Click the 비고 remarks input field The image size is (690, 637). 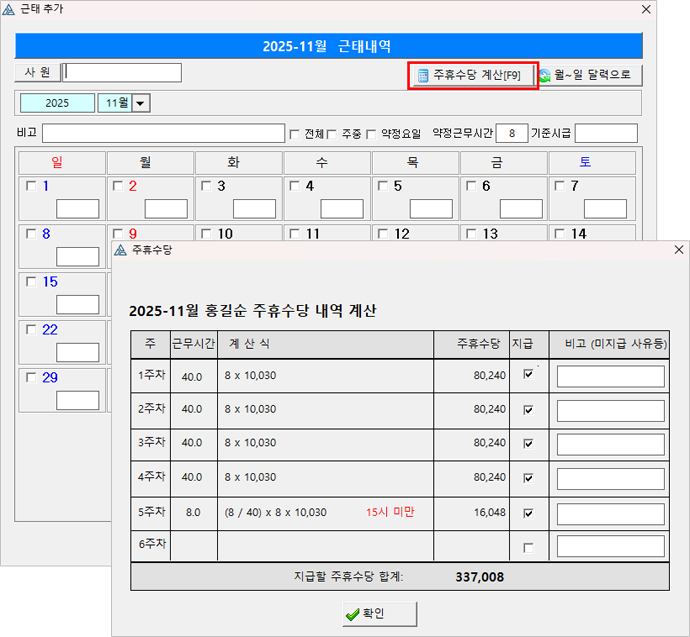click(x=163, y=133)
